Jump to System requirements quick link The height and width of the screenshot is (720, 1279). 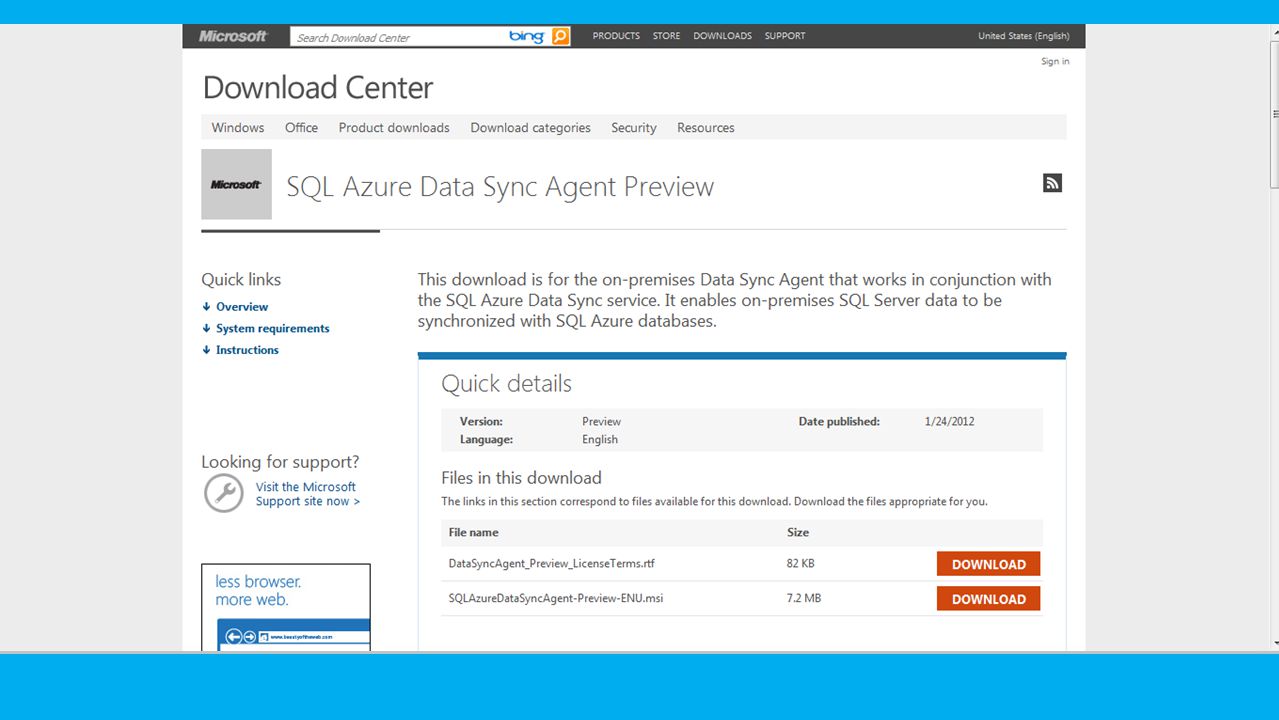tap(272, 328)
